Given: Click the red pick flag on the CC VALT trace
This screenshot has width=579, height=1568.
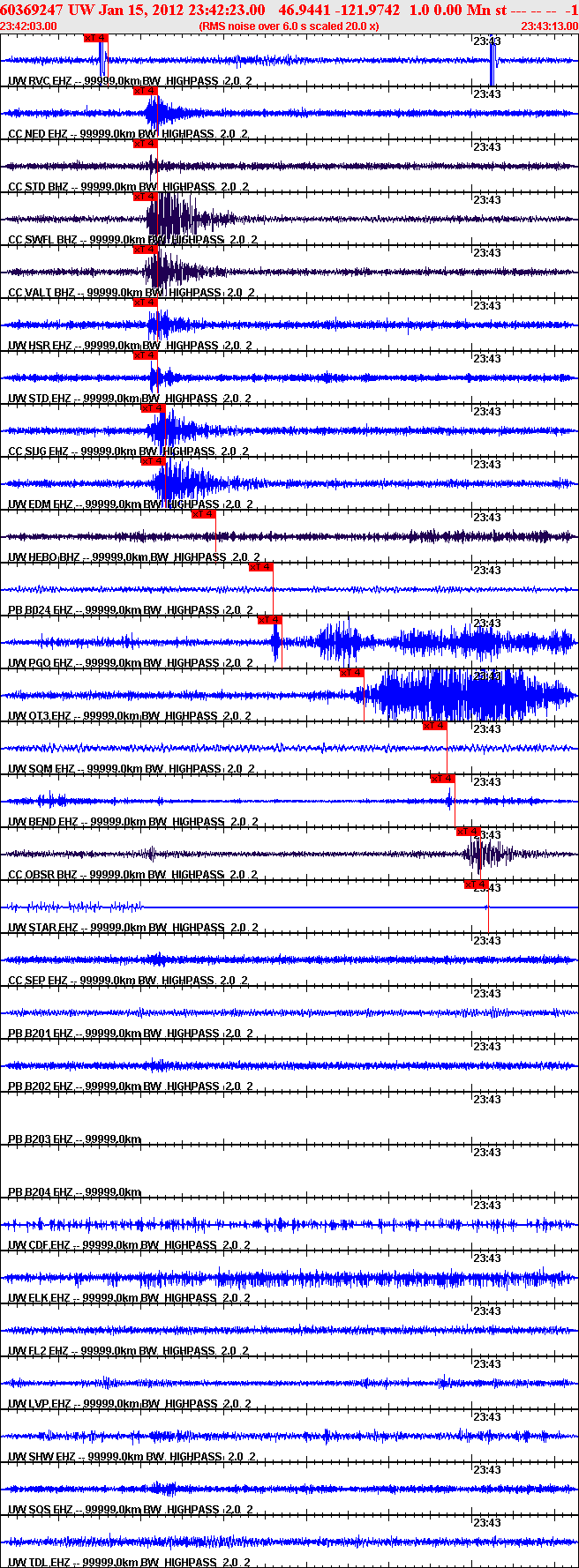Looking at the screenshot, I should click(146, 250).
